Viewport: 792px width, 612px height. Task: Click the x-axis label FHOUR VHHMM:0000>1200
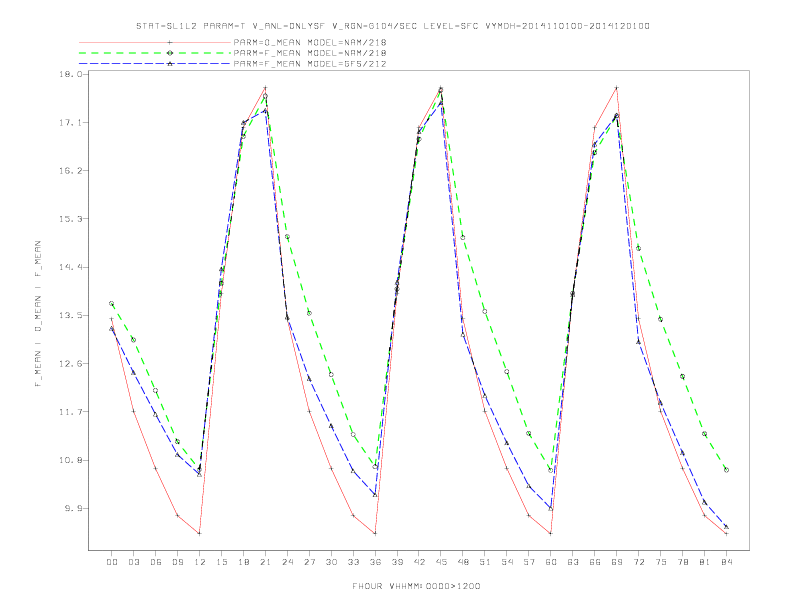pyautogui.click(x=416, y=586)
